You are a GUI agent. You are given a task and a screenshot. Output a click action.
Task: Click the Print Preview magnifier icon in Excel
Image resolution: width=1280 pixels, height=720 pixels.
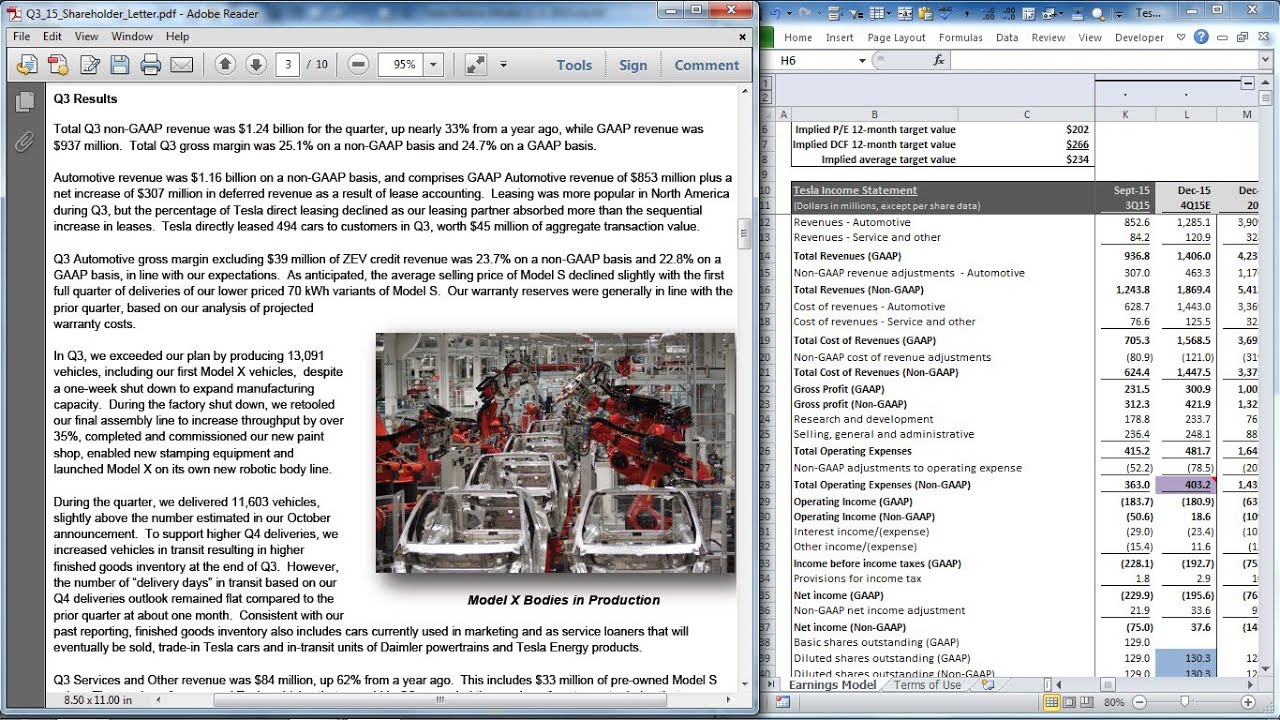tap(1098, 13)
